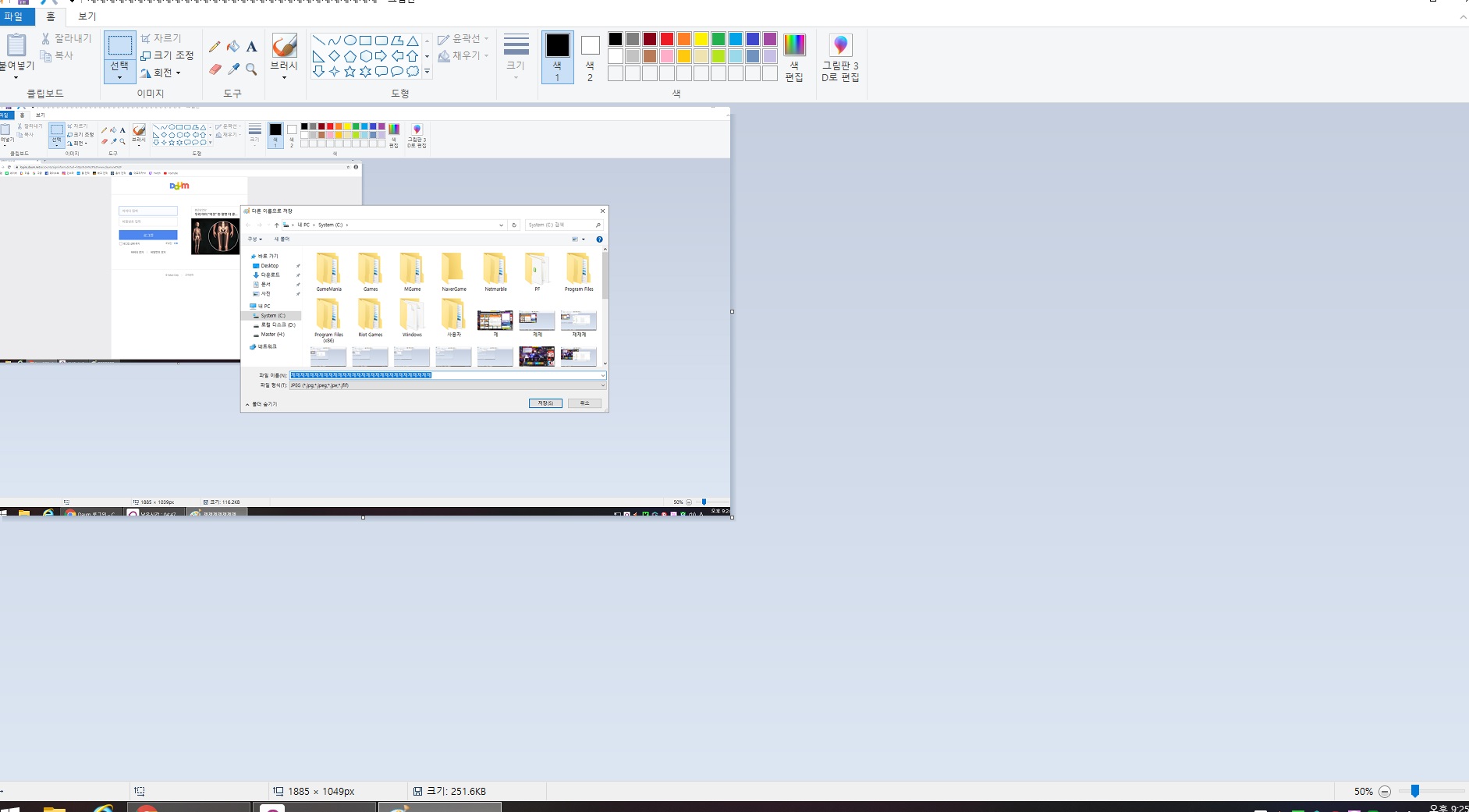Move the shapes gallery down one row
This screenshot has width=1469, height=812.
[x=427, y=56]
